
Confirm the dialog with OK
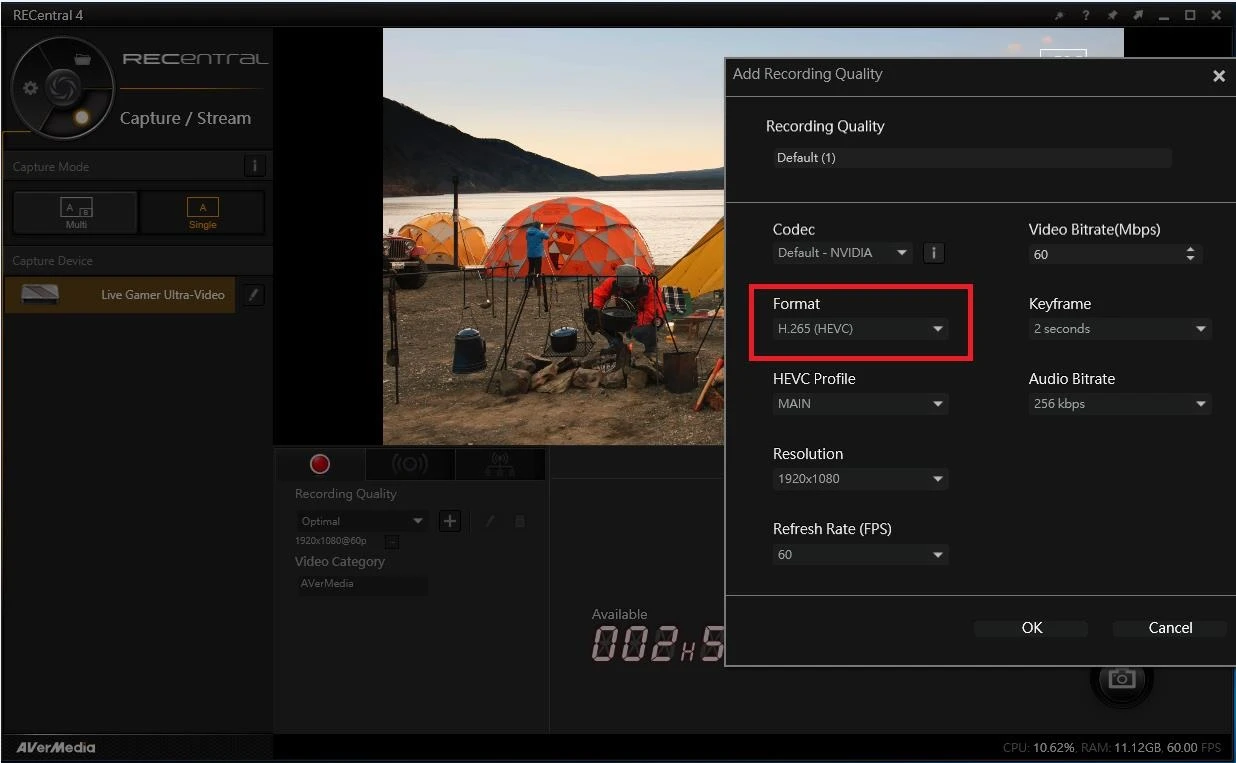1032,628
